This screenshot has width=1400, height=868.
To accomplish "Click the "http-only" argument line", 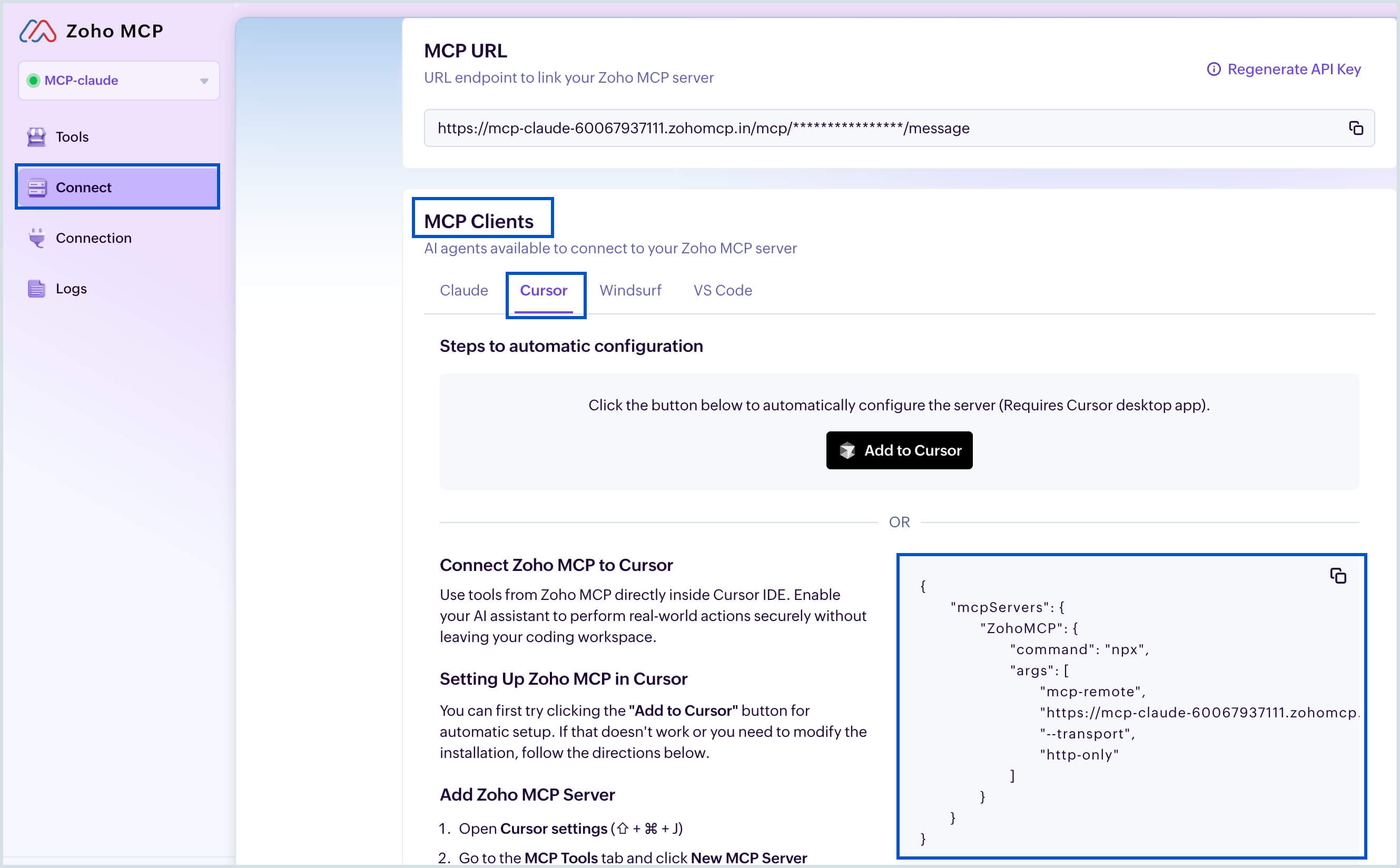I will point(1079,754).
